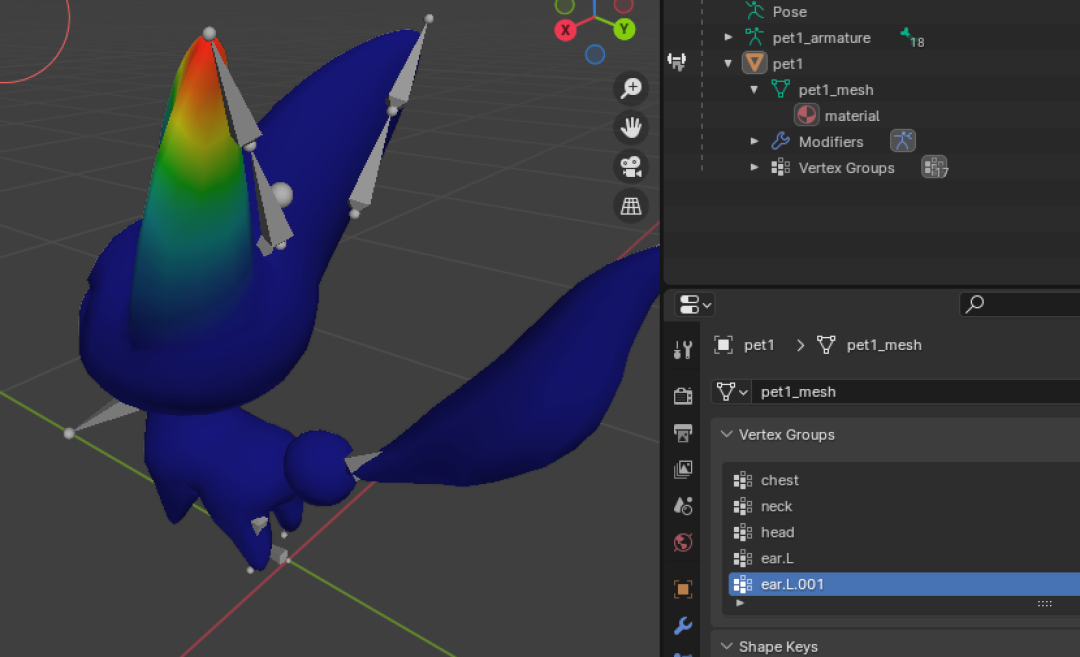Select the neck vertex group

click(x=904, y=506)
